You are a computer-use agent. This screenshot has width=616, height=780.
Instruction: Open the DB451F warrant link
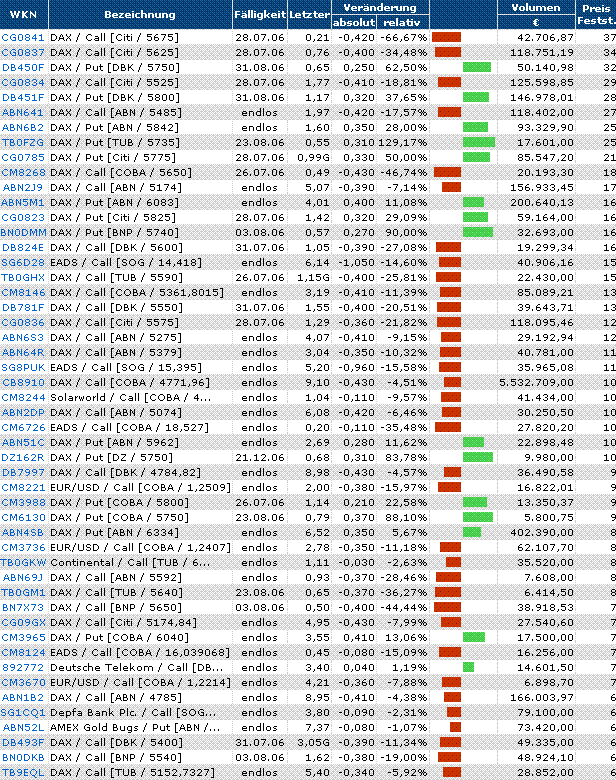click(x=23, y=98)
